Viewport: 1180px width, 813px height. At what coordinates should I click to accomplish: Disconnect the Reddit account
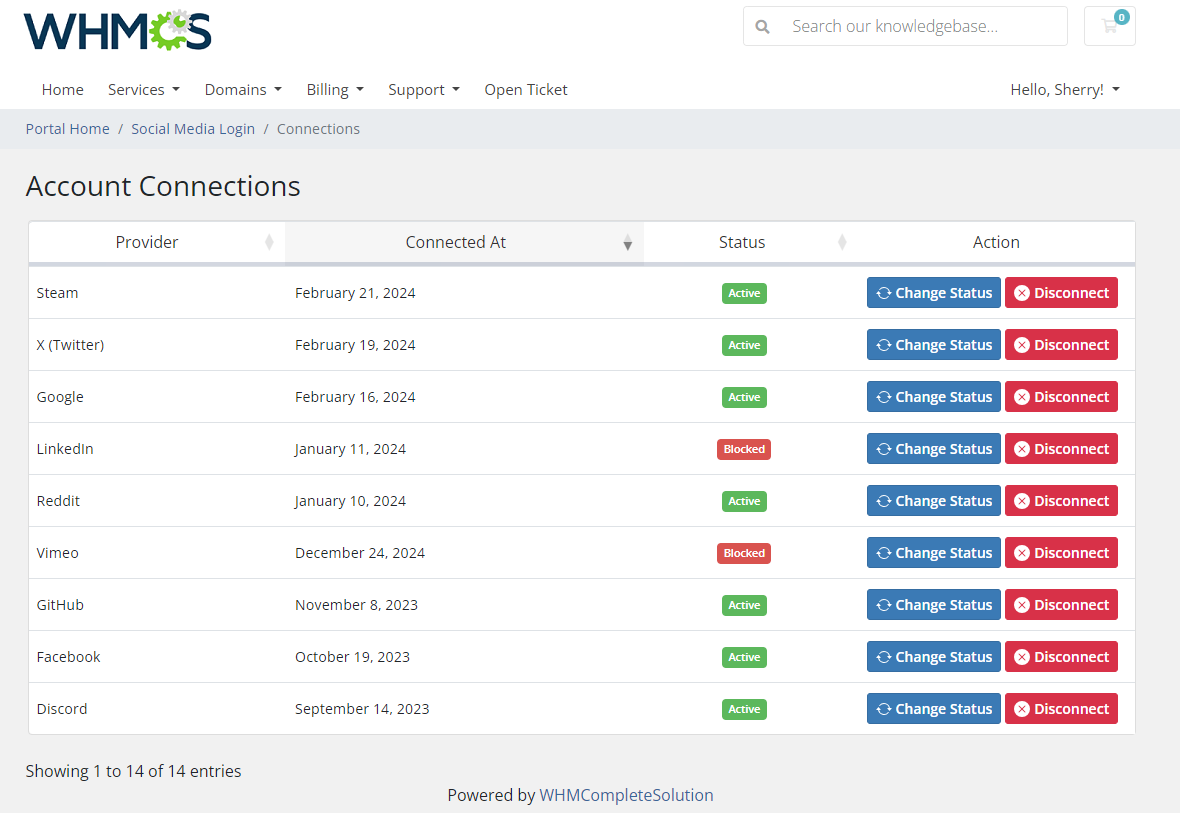(1061, 501)
